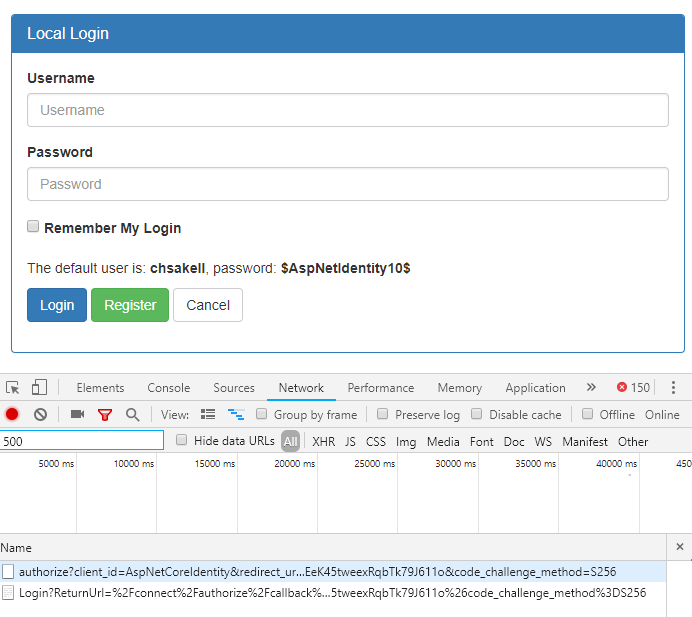Clear the network log
Viewport: 692px width, 617px height.
click(x=40, y=414)
